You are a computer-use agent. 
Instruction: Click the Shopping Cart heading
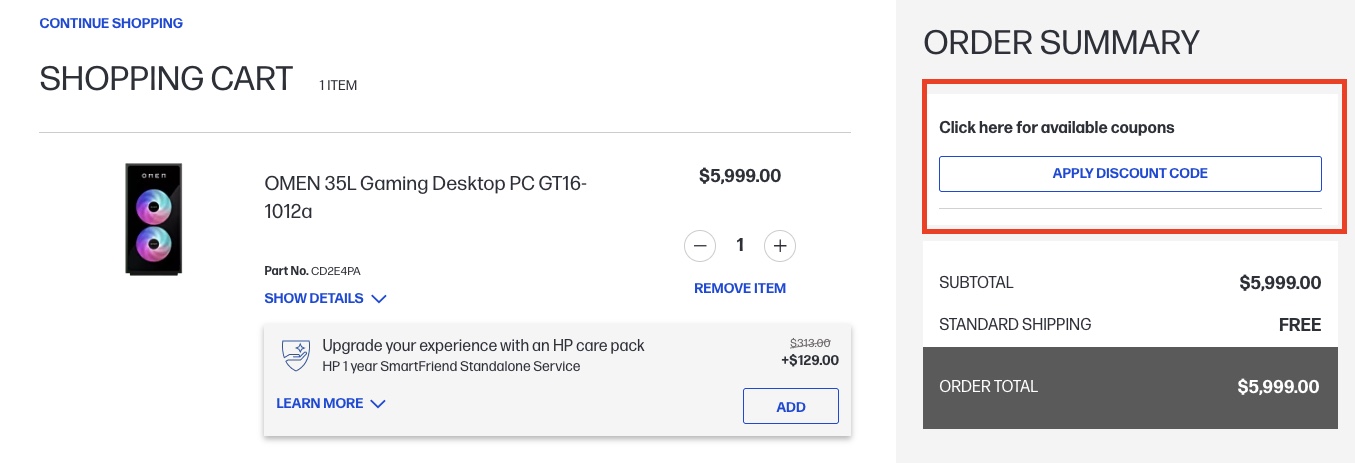(166, 79)
